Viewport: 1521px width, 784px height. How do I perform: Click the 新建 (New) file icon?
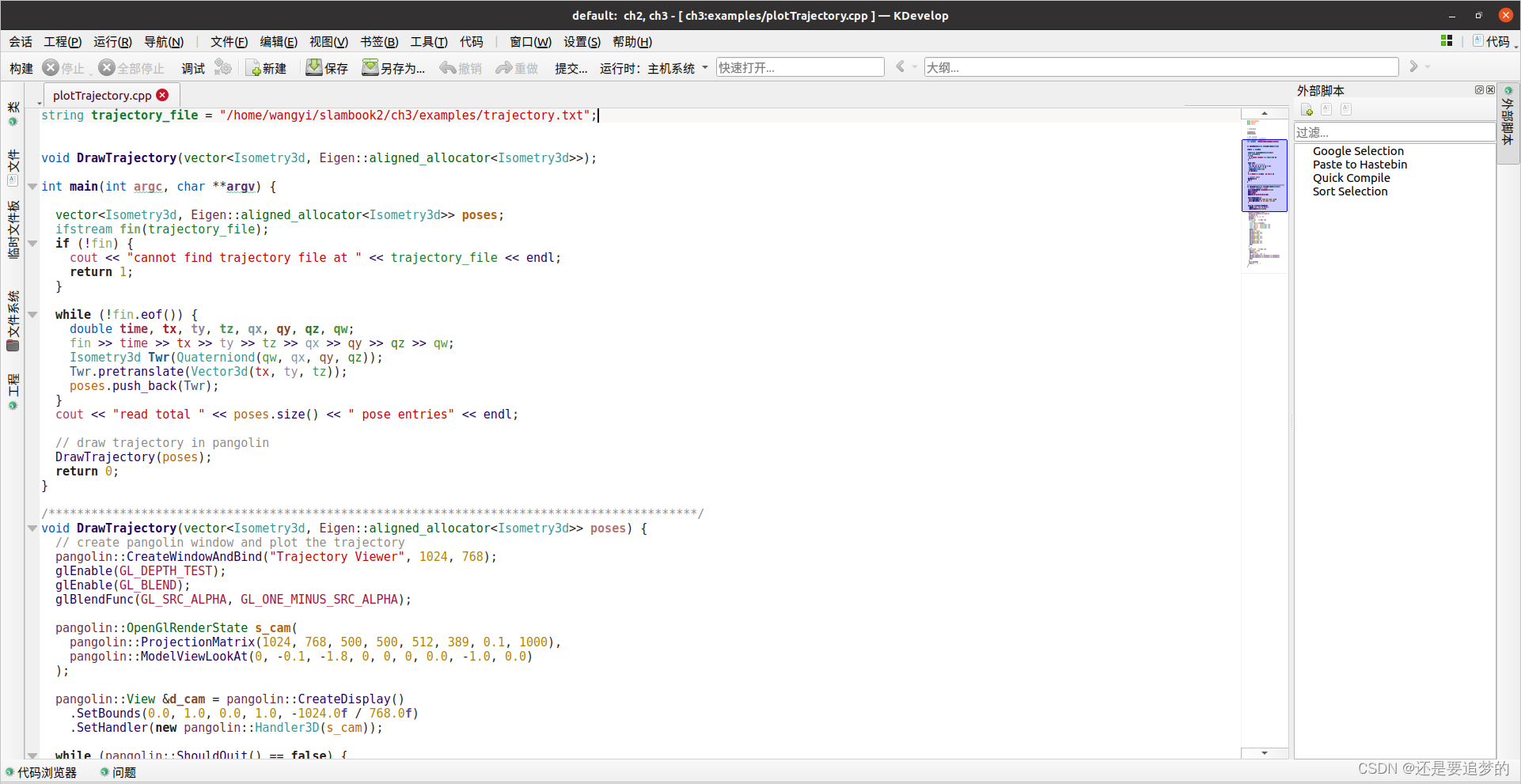[x=254, y=69]
